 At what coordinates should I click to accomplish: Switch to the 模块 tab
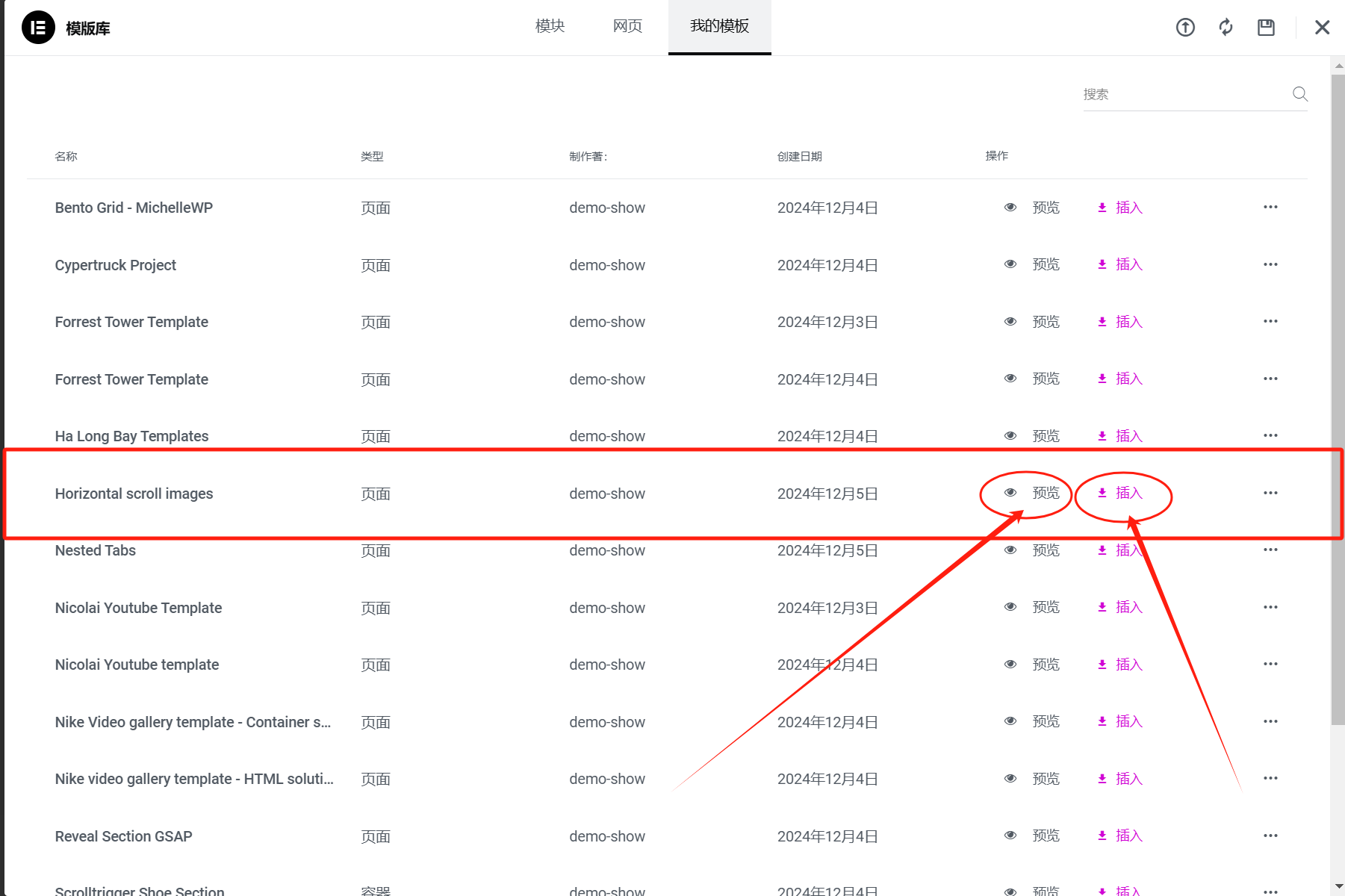550,26
